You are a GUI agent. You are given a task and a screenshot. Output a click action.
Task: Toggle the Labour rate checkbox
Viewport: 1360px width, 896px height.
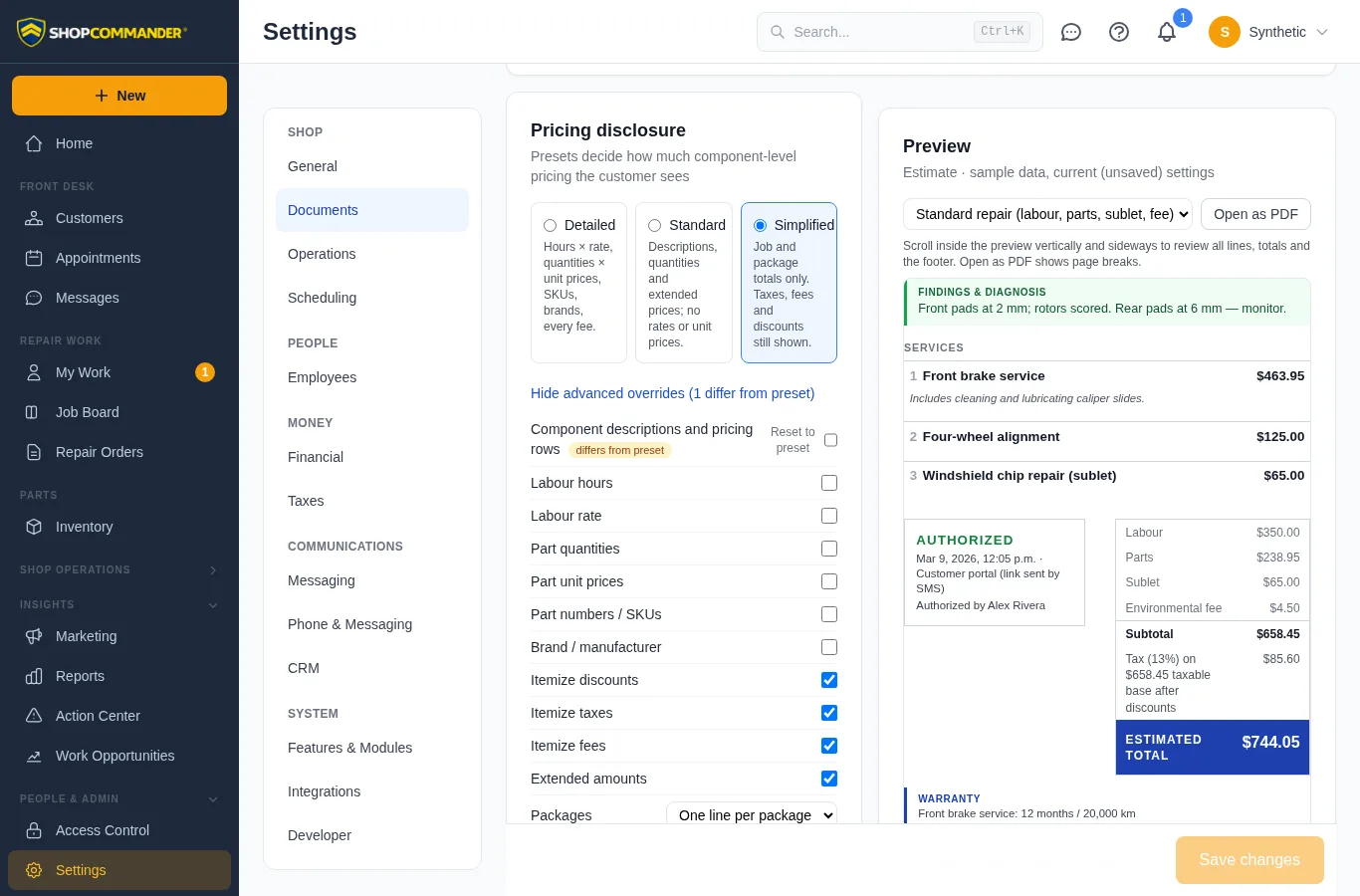[x=829, y=516]
